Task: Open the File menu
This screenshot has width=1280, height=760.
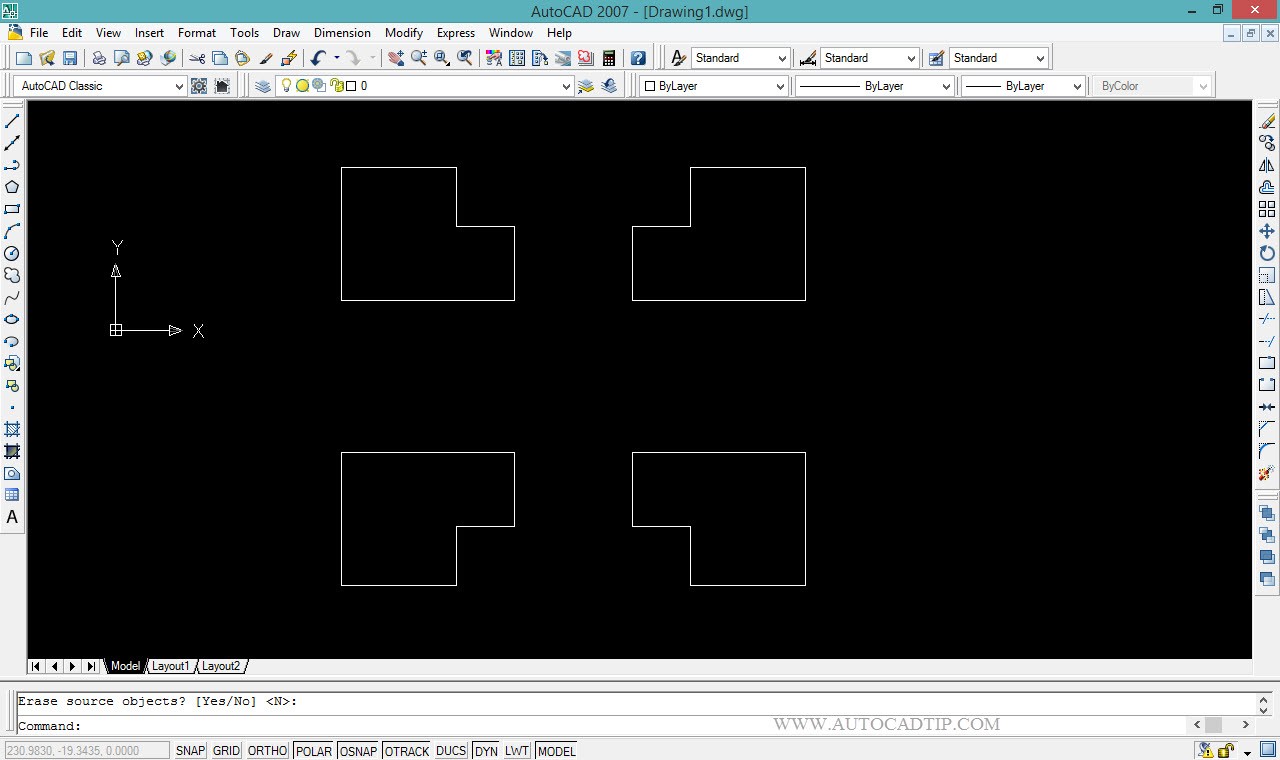Action: [x=39, y=32]
